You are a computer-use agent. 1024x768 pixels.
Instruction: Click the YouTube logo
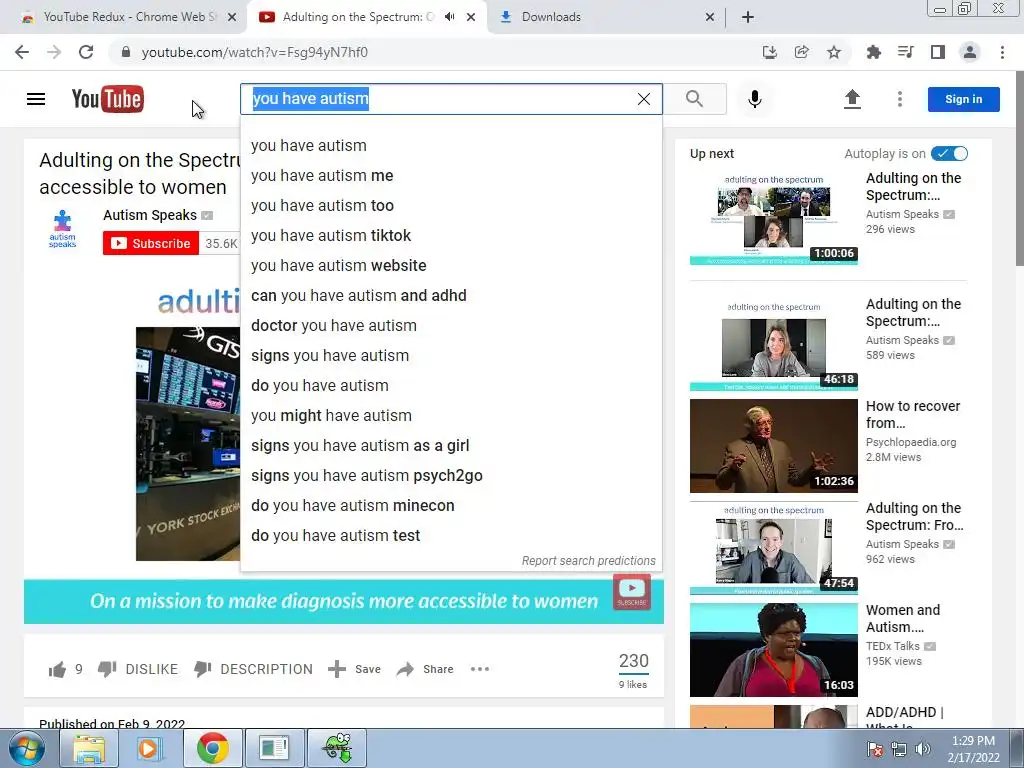click(108, 99)
